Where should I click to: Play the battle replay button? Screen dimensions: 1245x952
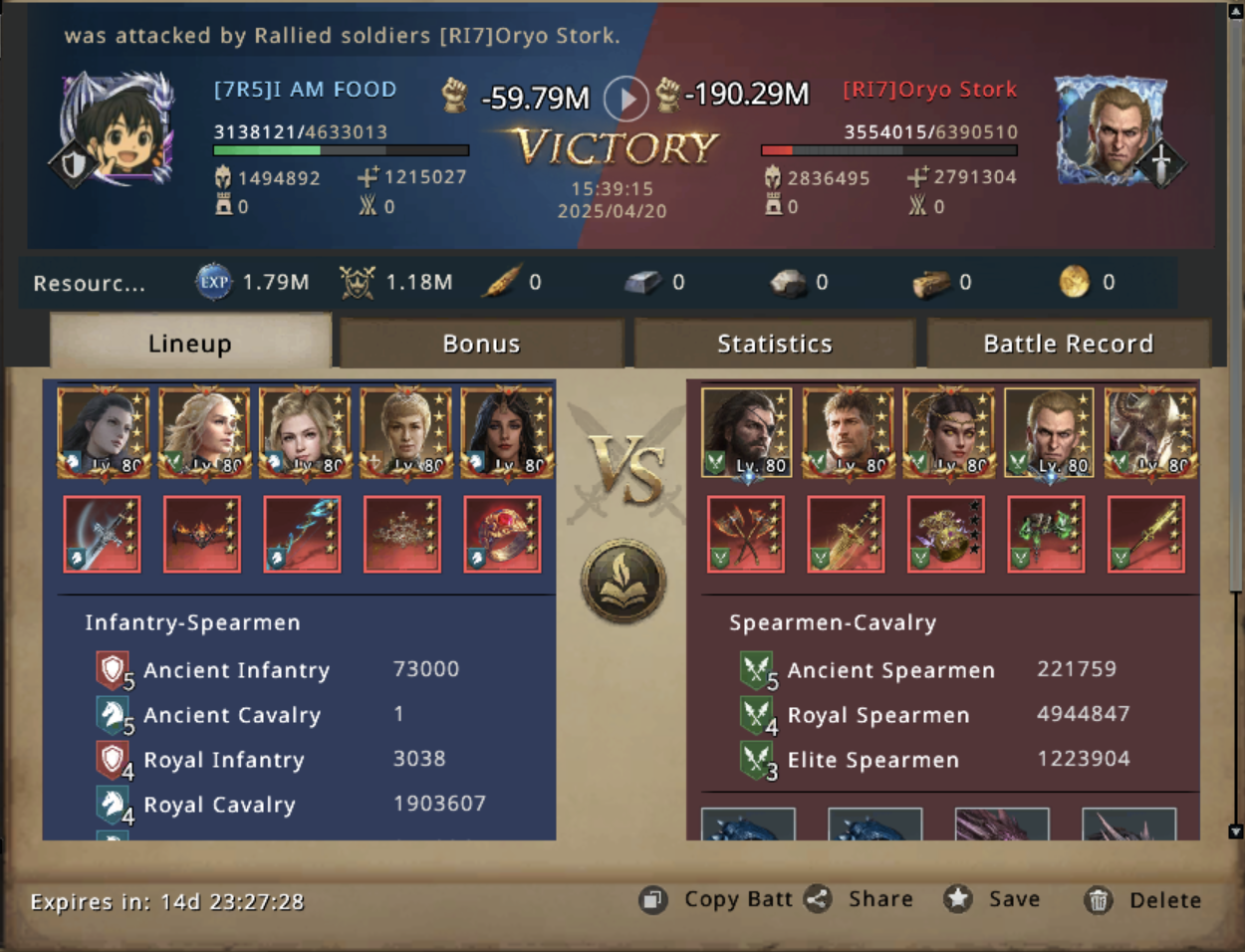click(x=625, y=99)
